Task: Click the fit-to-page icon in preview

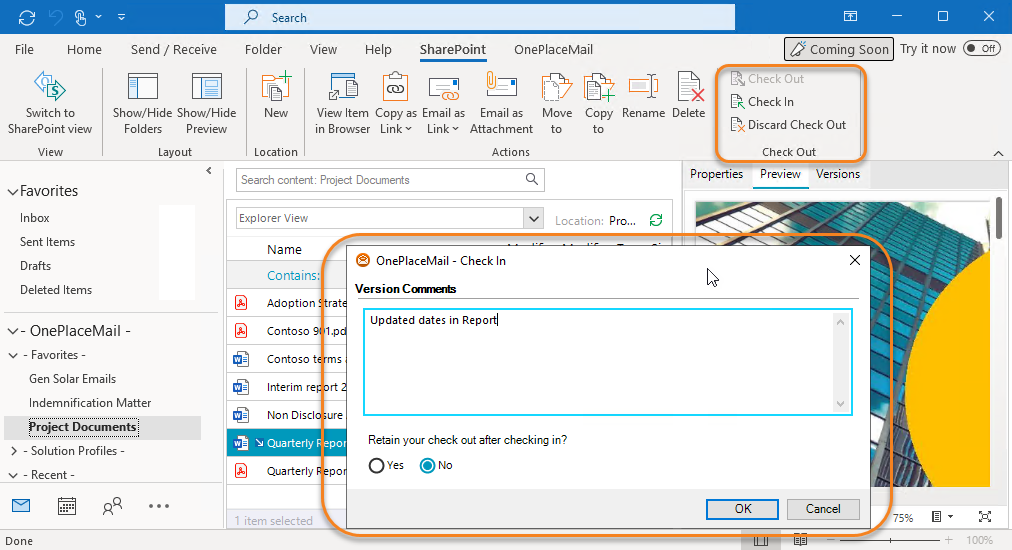Action: pos(985,516)
